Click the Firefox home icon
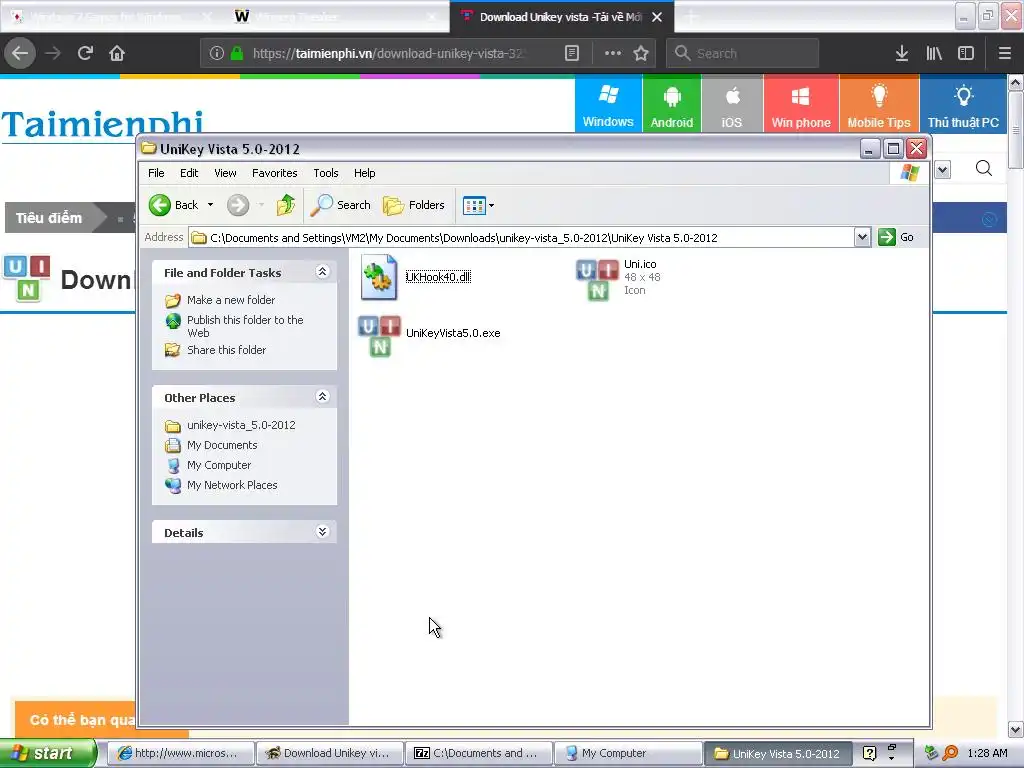Image resolution: width=1024 pixels, height=768 pixels. (x=117, y=53)
